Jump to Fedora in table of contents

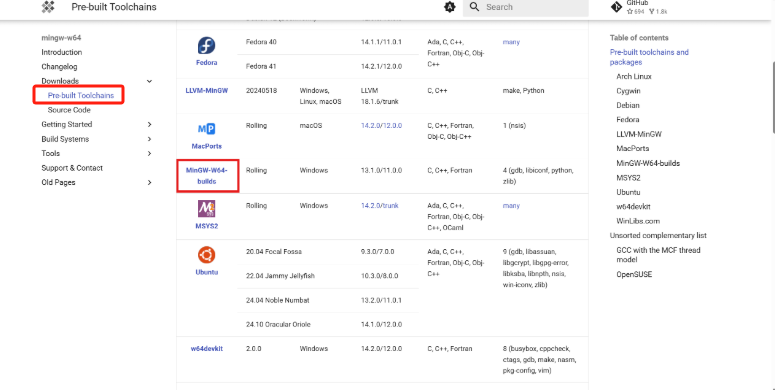(x=628, y=120)
